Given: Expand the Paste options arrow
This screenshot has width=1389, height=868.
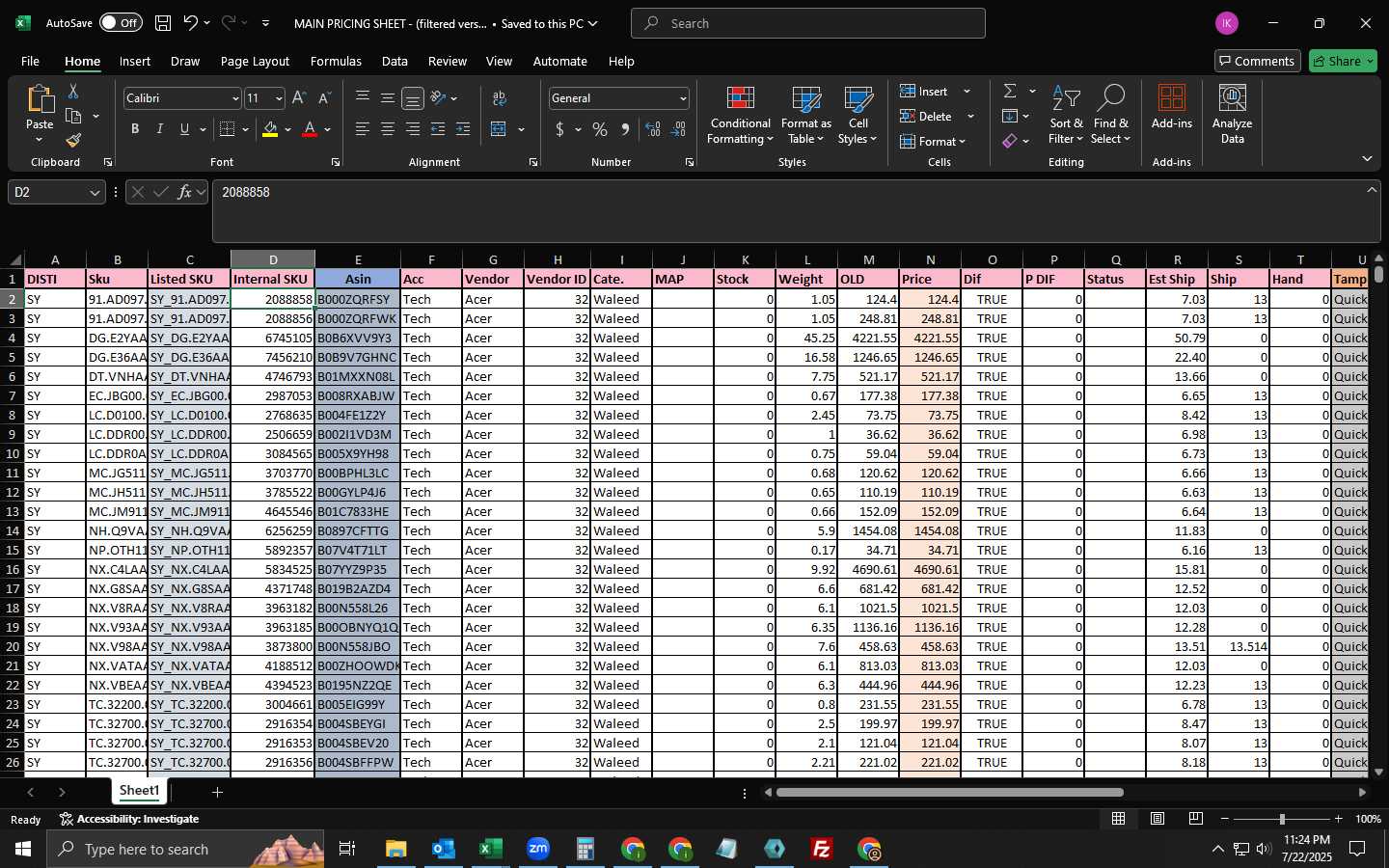Looking at the screenshot, I should coord(40,140).
